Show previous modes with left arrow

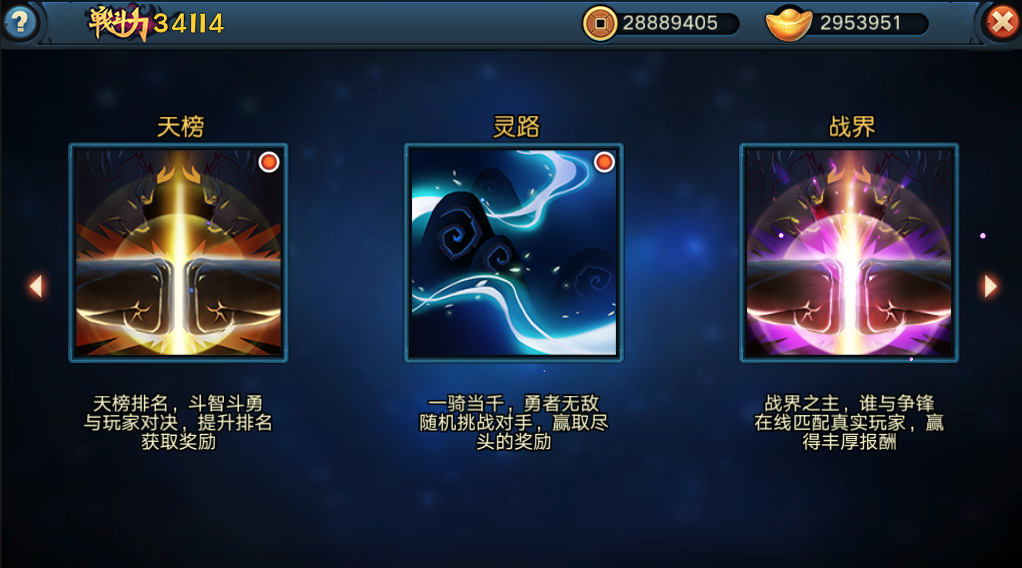click(36, 286)
